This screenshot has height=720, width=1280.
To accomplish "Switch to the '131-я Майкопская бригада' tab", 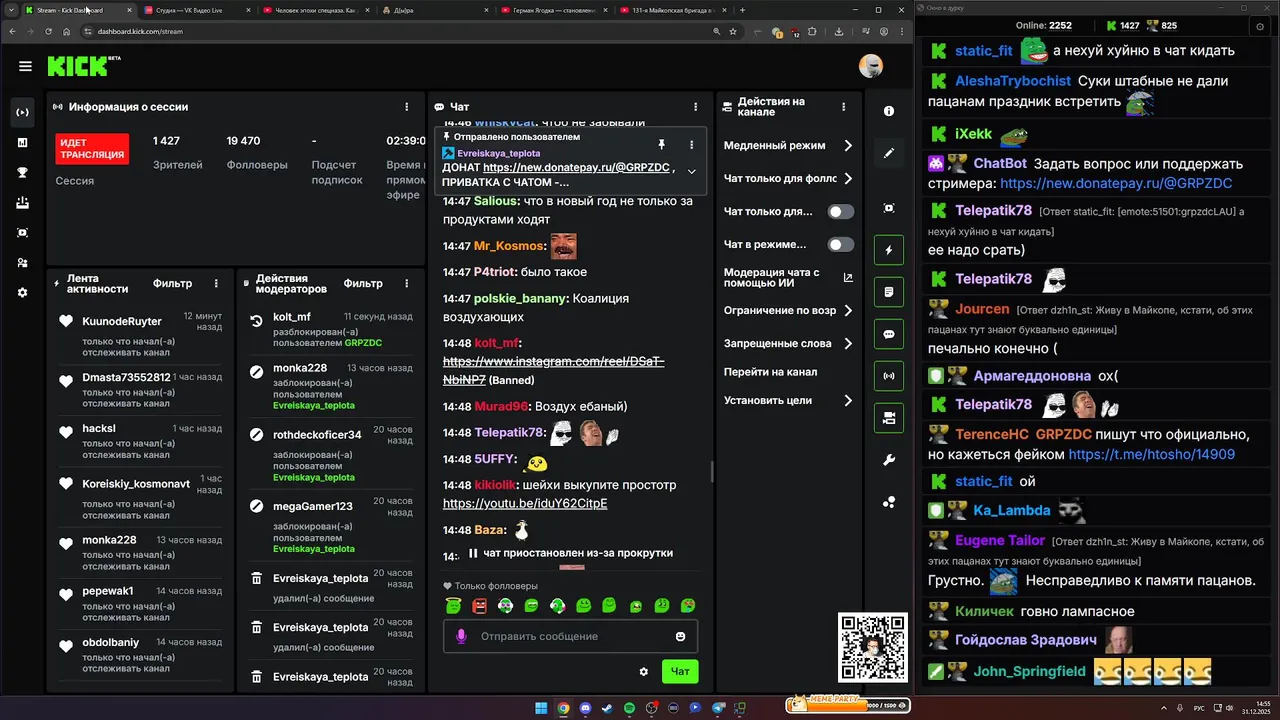I will click(x=672, y=10).
